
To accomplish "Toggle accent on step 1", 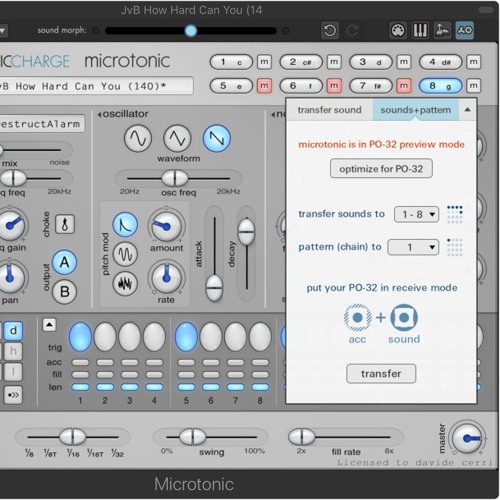I will click(80, 362).
